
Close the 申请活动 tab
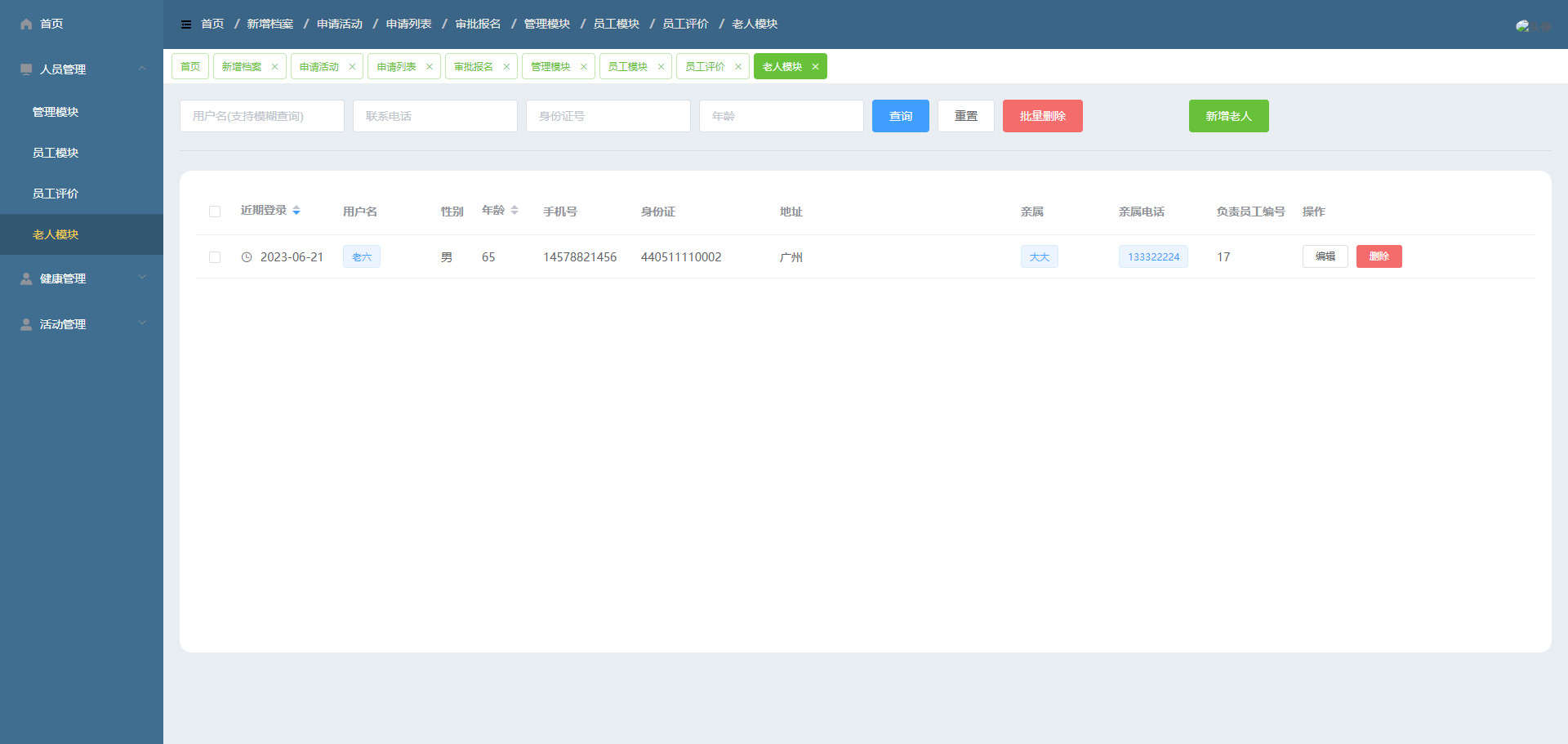coord(352,67)
